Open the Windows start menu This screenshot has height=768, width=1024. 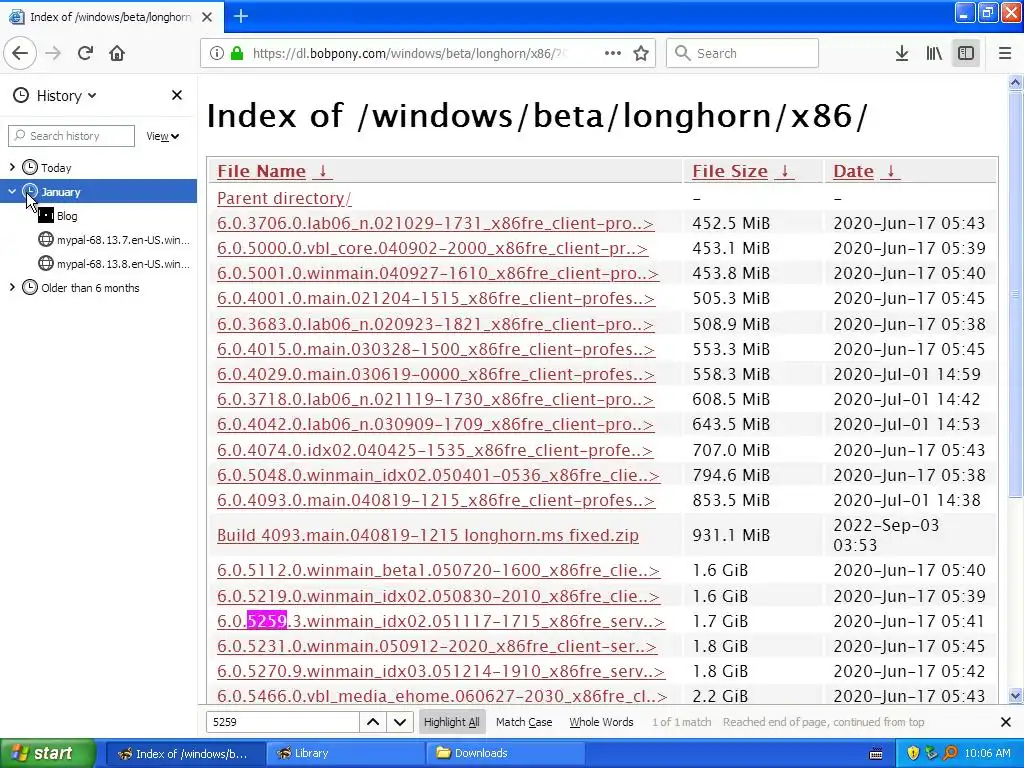(48, 753)
